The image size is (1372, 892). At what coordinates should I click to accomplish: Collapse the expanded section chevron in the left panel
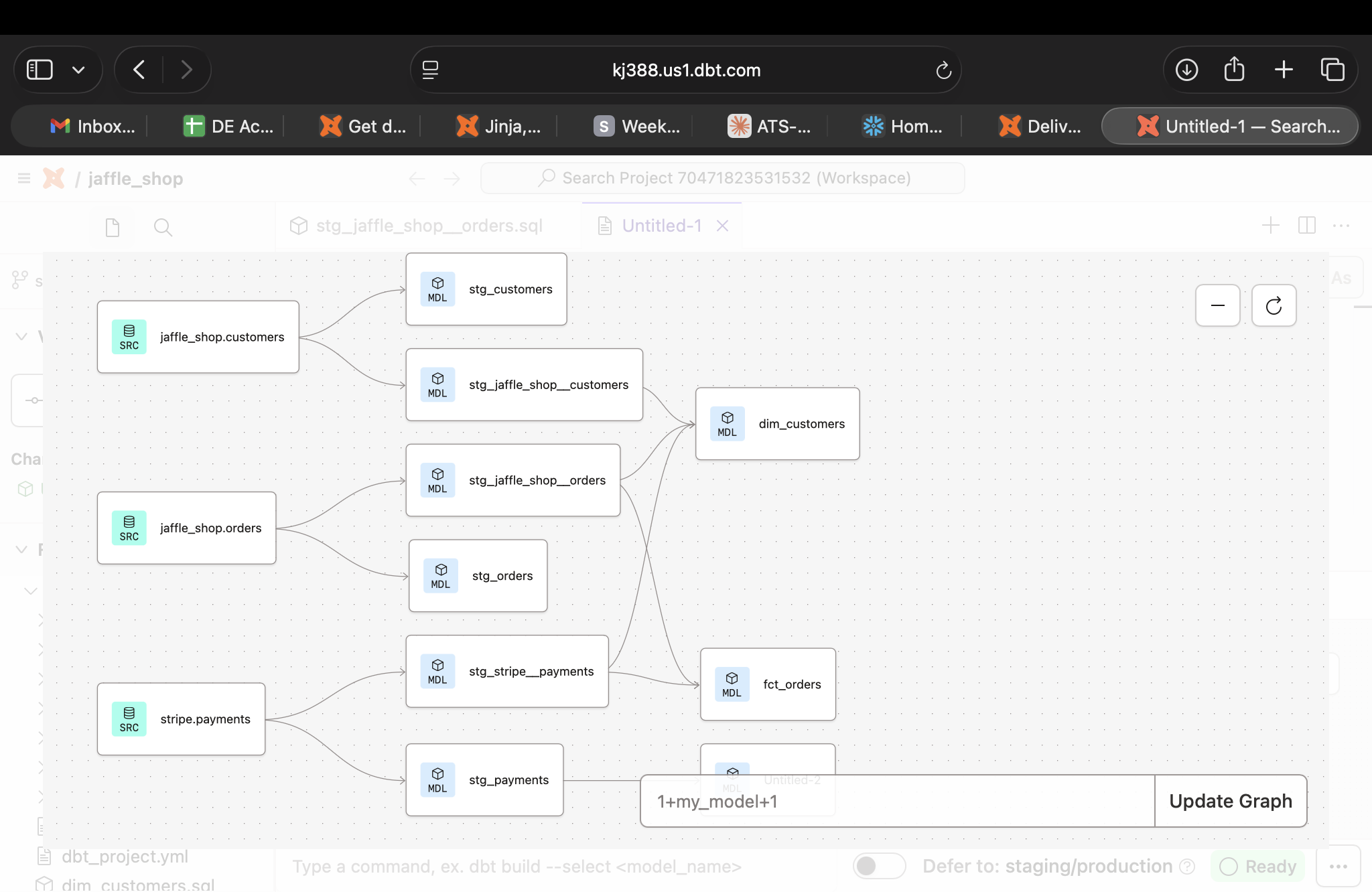pyautogui.click(x=21, y=336)
